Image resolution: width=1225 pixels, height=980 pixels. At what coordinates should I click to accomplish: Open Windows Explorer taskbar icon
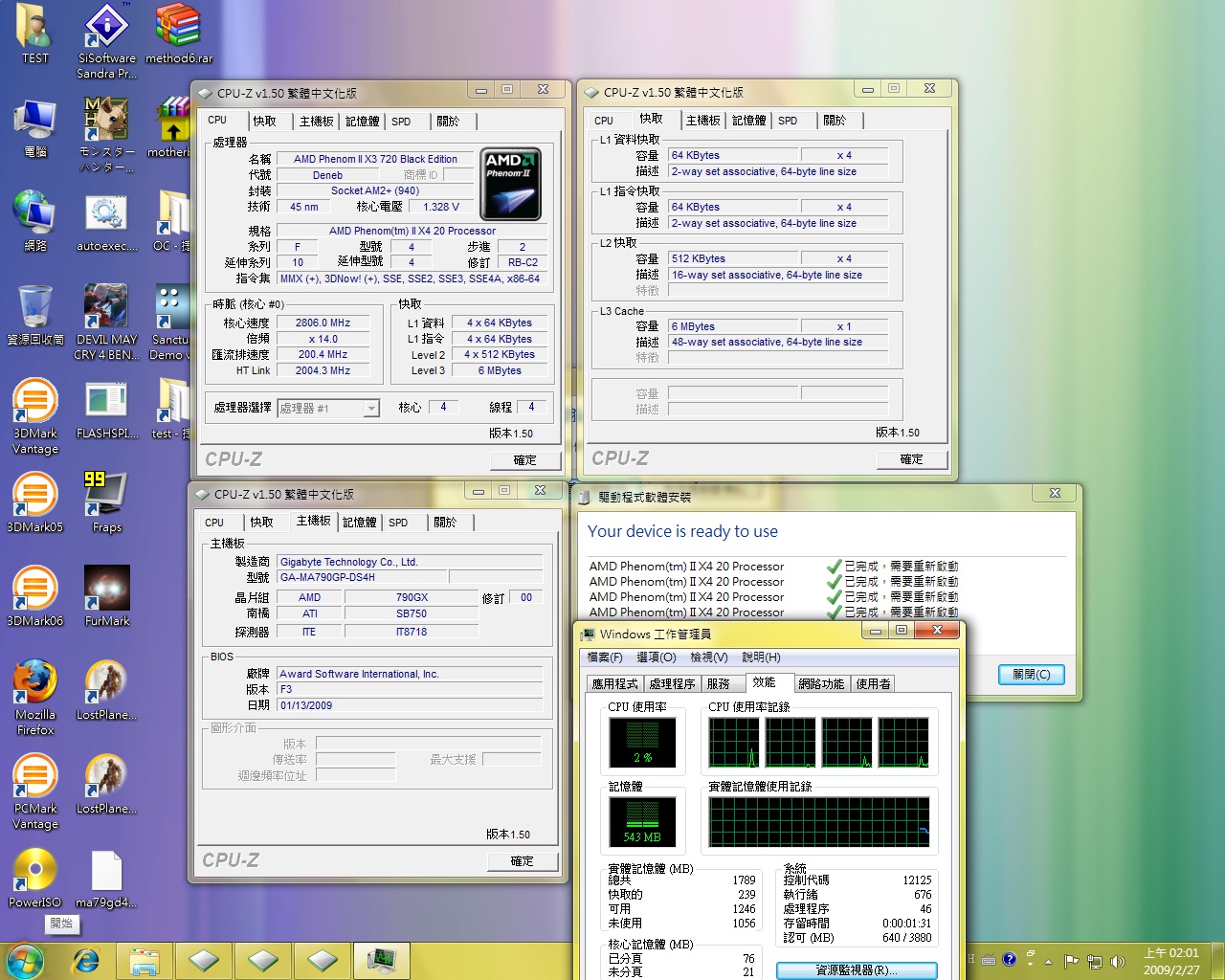tap(145, 960)
